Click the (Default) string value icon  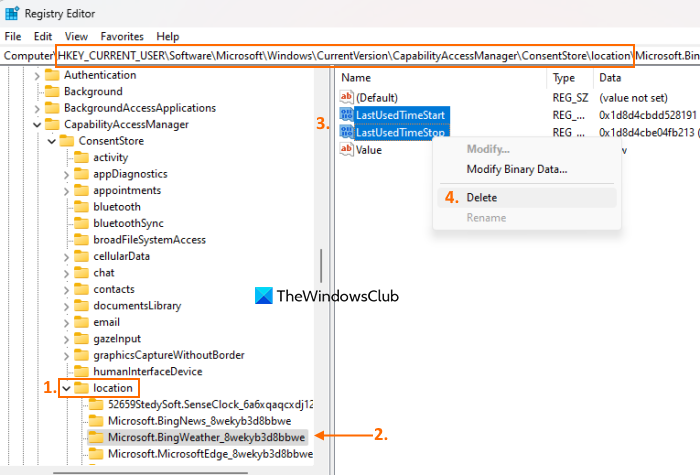[346, 97]
